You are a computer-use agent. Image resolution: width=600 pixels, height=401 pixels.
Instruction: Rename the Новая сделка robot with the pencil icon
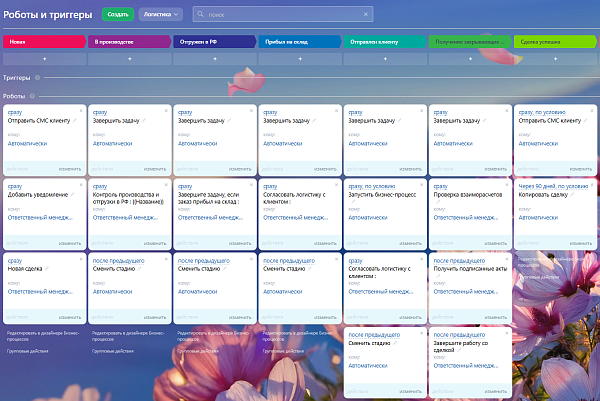47,269
